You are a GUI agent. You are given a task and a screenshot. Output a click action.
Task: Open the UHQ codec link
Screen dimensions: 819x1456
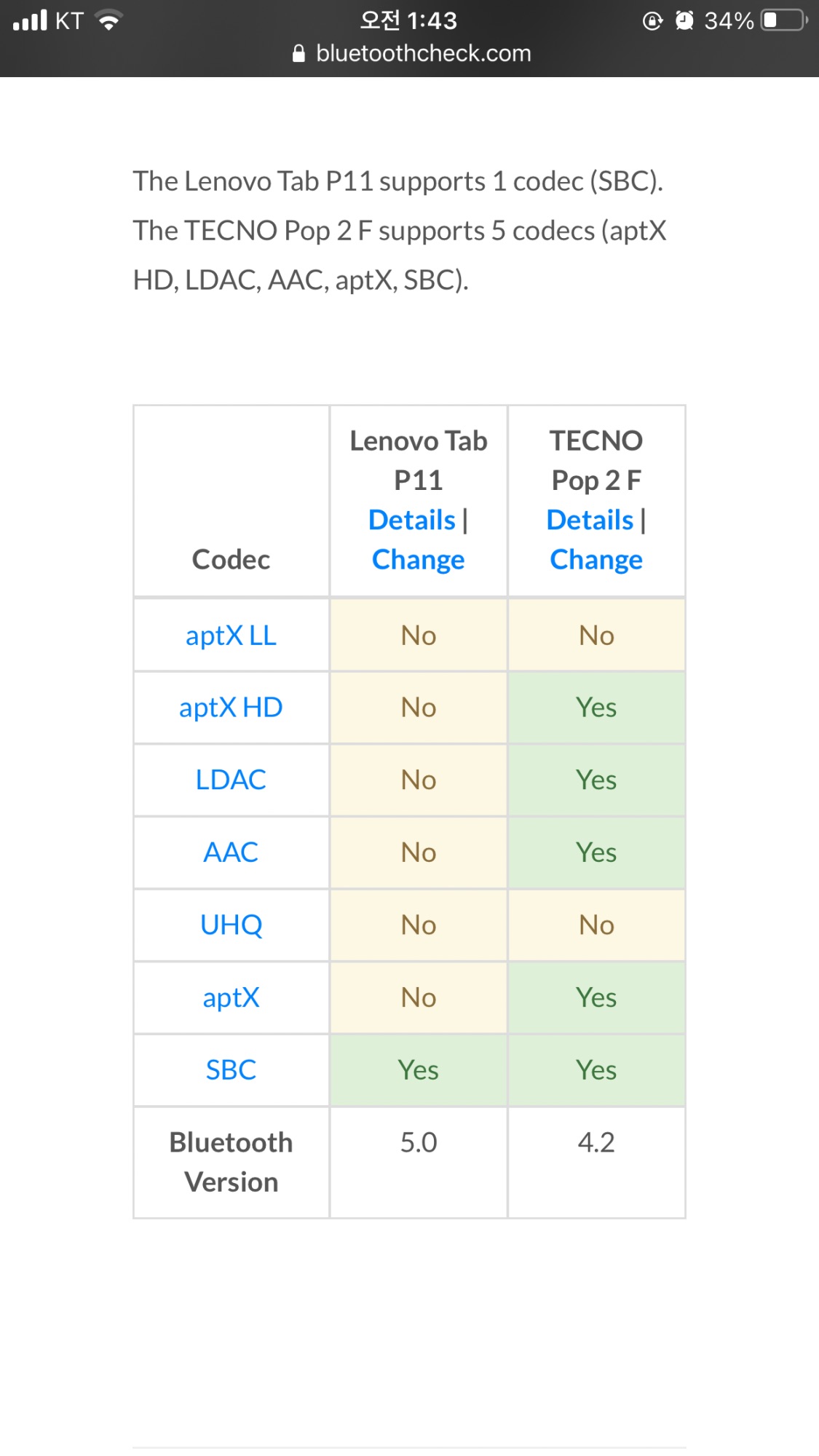(231, 925)
